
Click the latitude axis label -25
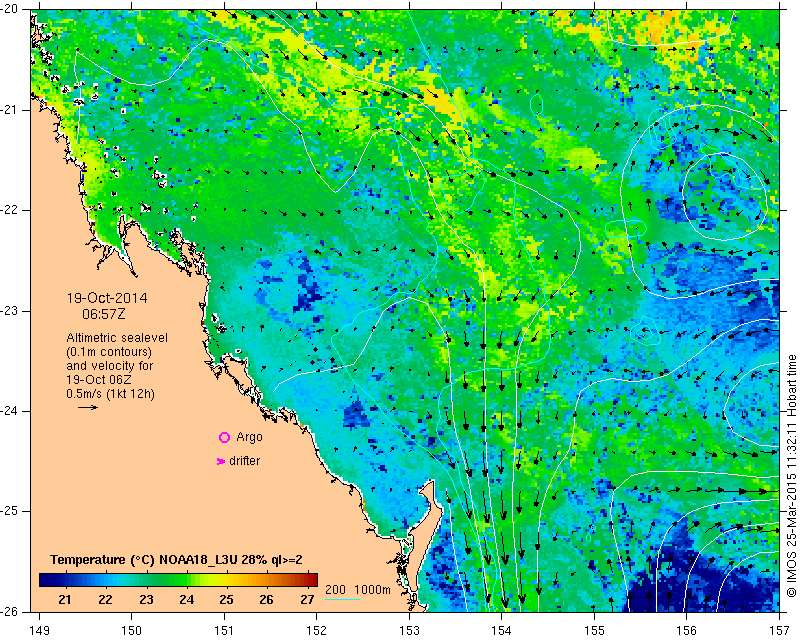pyautogui.click(x=10, y=511)
